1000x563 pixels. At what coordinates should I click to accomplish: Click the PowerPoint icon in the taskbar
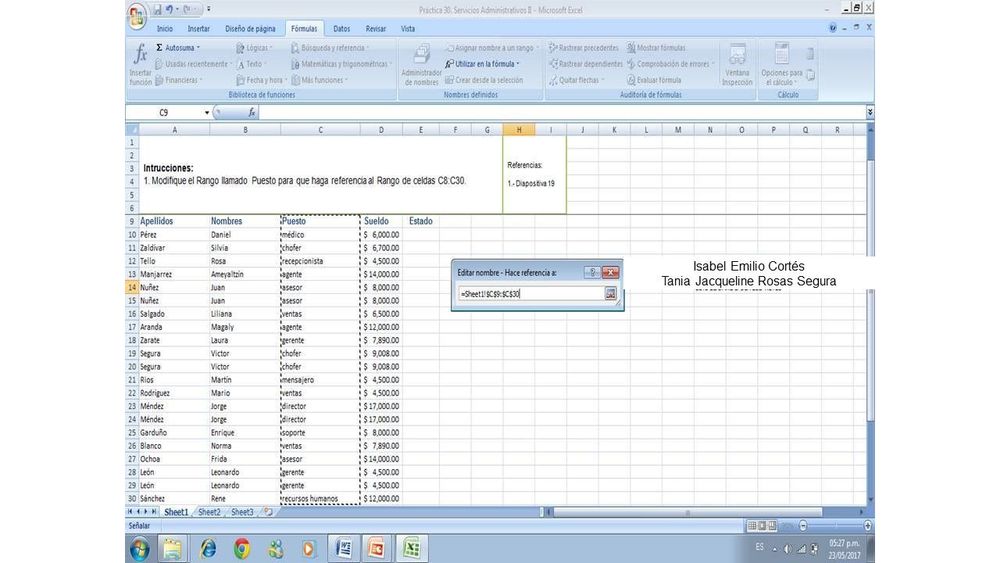[376, 548]
